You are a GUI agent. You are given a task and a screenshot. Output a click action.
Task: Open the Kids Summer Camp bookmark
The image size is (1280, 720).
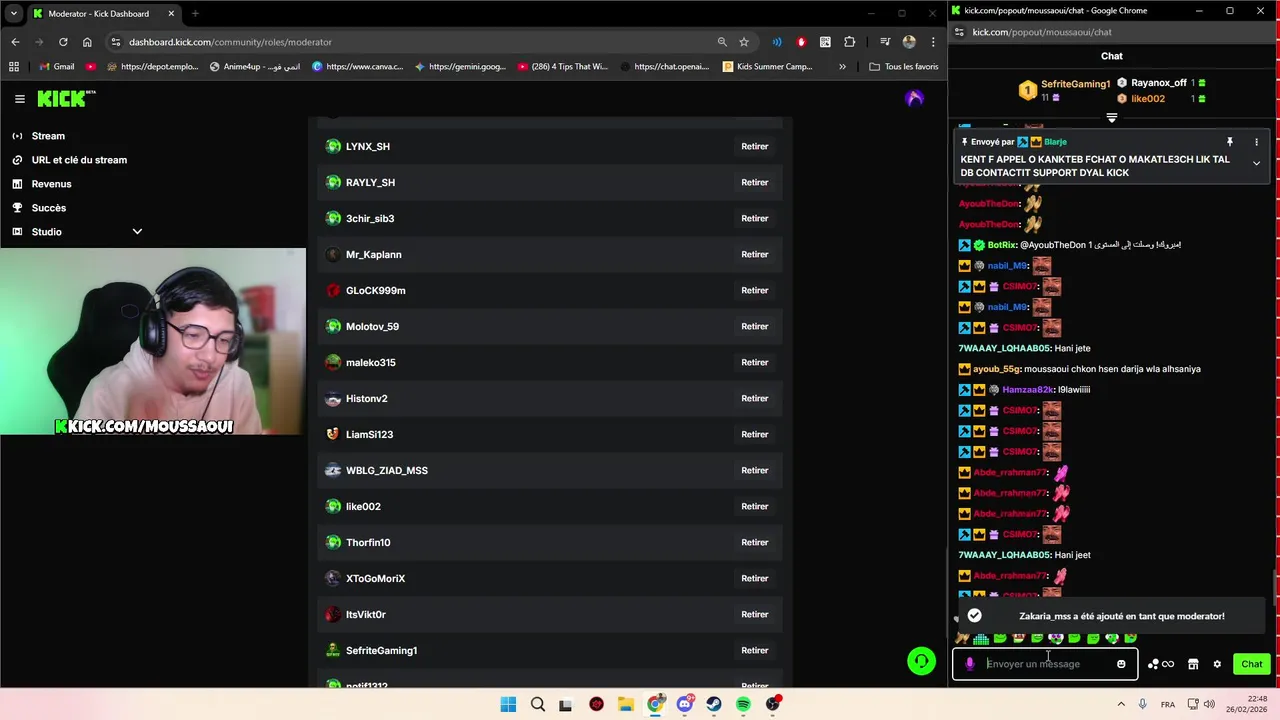pos(766,67)
